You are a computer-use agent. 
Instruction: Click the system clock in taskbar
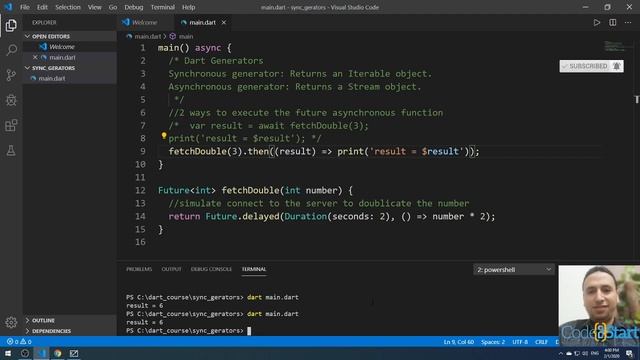[x=611, y=353]
